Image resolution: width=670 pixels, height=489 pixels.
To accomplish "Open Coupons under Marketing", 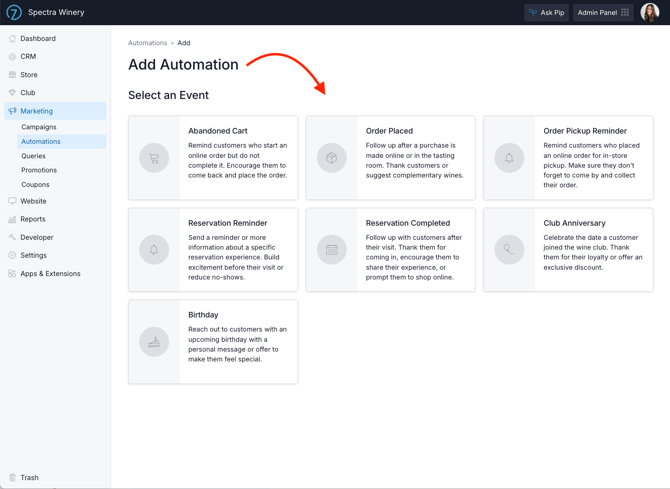I will (x=35, y=185).
